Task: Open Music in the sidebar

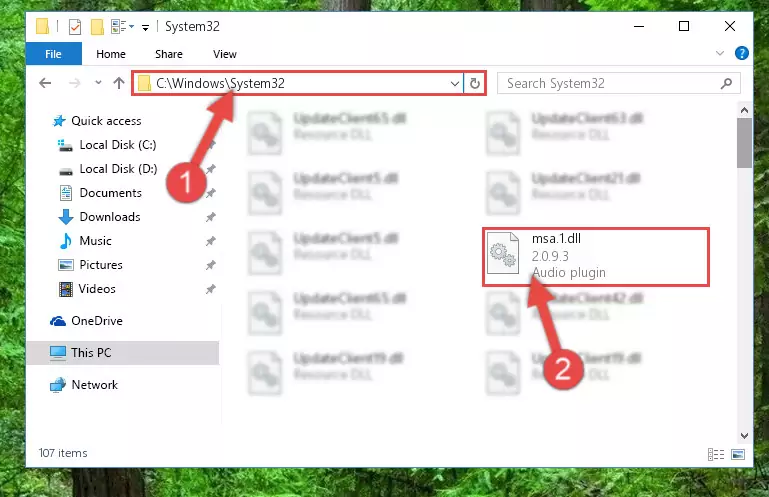Action: click(96, 241)
